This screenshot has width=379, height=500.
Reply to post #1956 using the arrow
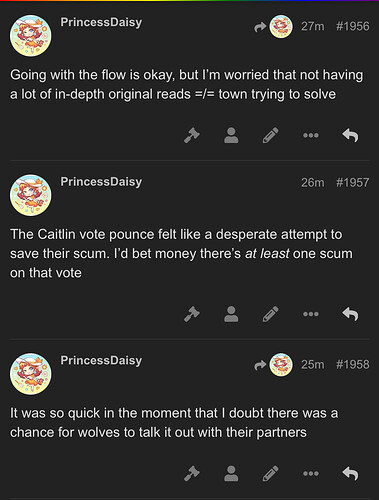tap(350, 135)
